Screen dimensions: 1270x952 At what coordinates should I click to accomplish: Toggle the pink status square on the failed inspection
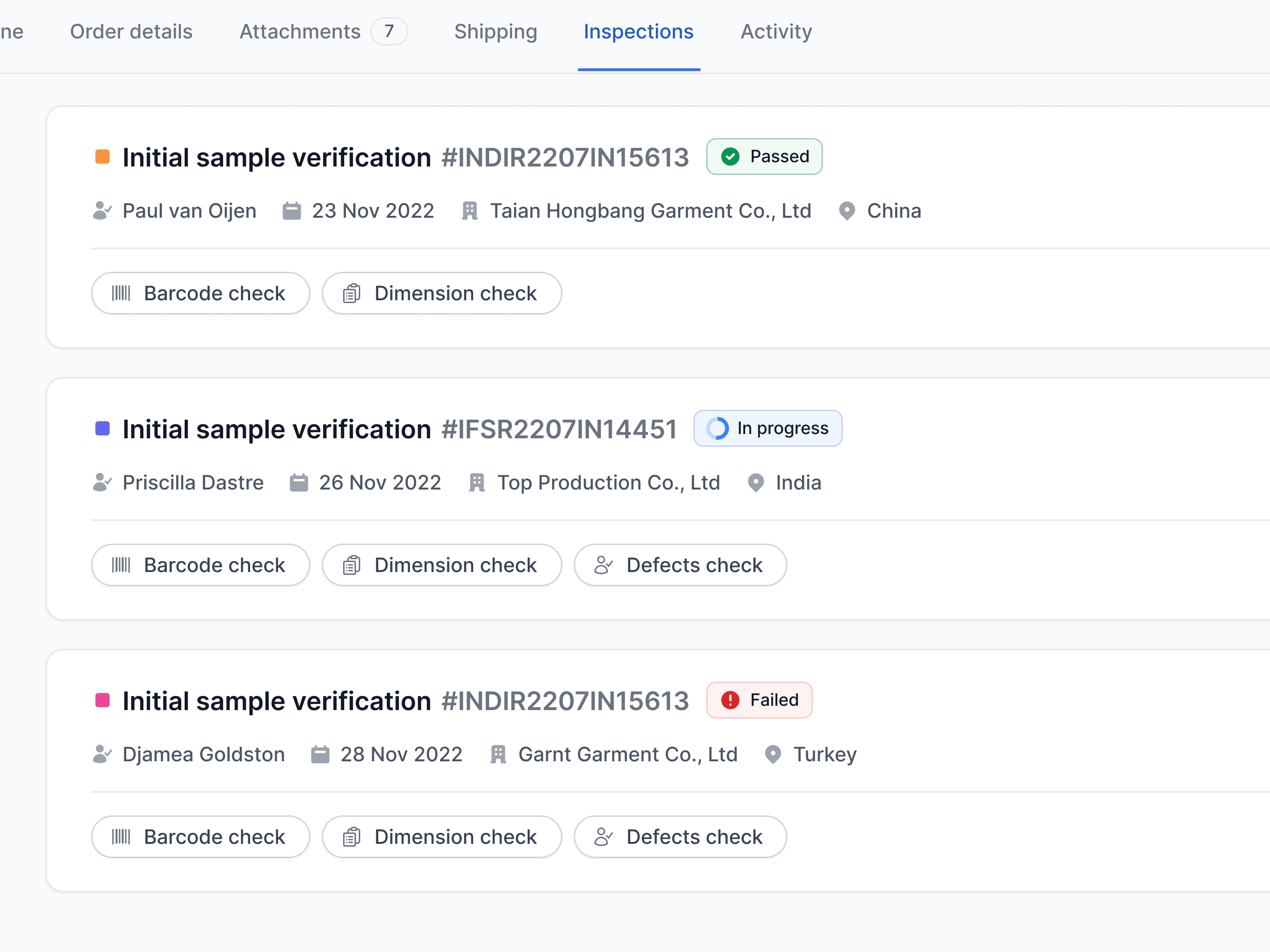[x=103, y=700]
